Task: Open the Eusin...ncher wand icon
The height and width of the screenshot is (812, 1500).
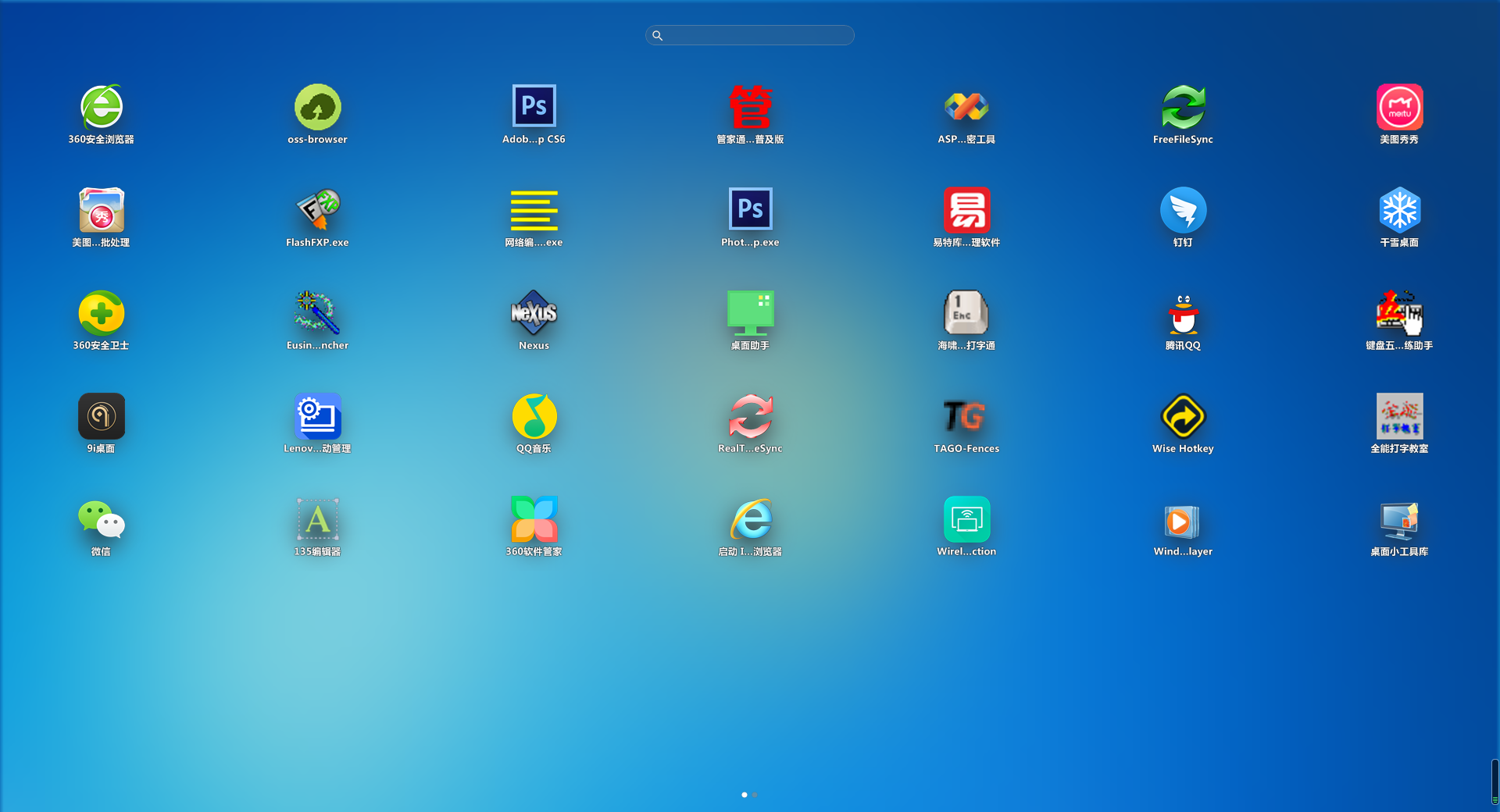Action: [x=318, y=313]
